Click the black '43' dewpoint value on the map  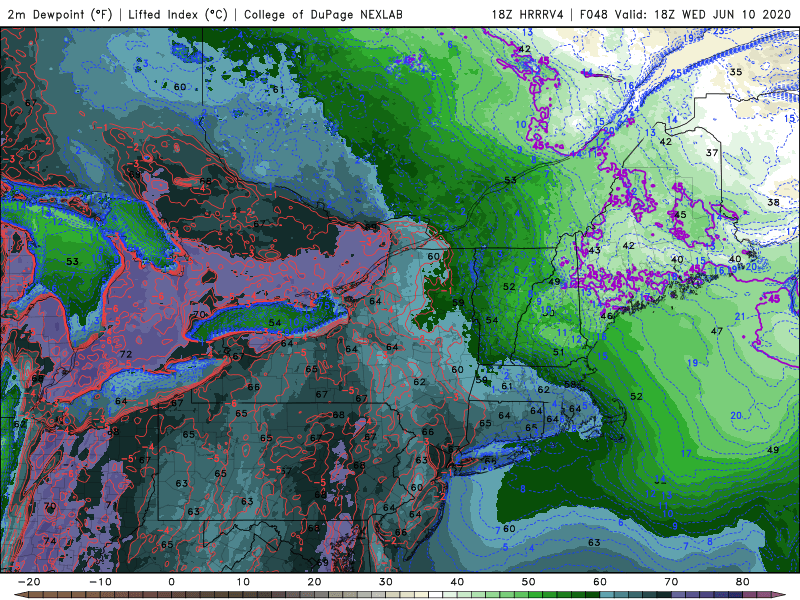[x=594, y=250]
